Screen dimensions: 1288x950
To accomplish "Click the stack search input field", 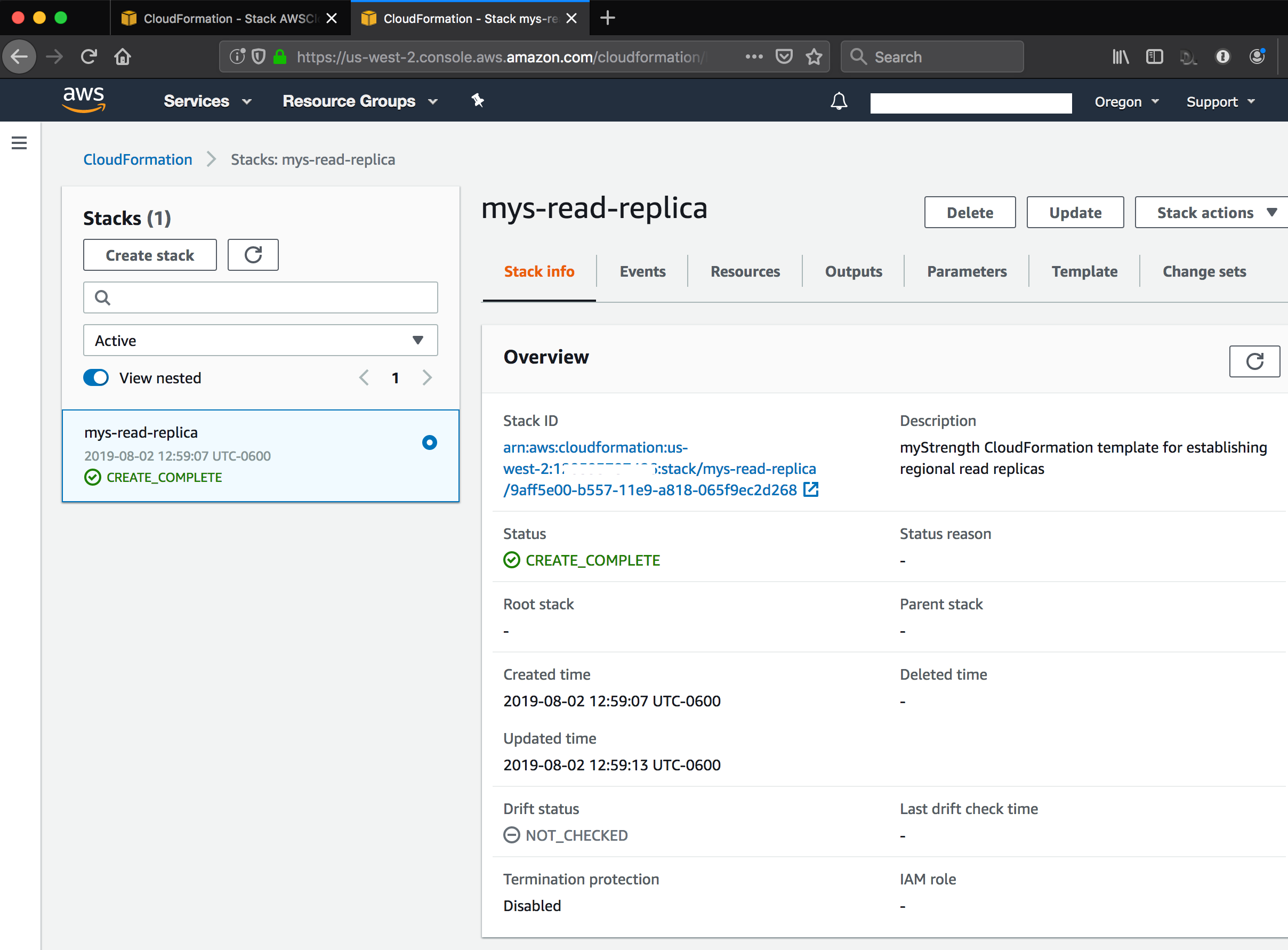I will tap(261, 297).
